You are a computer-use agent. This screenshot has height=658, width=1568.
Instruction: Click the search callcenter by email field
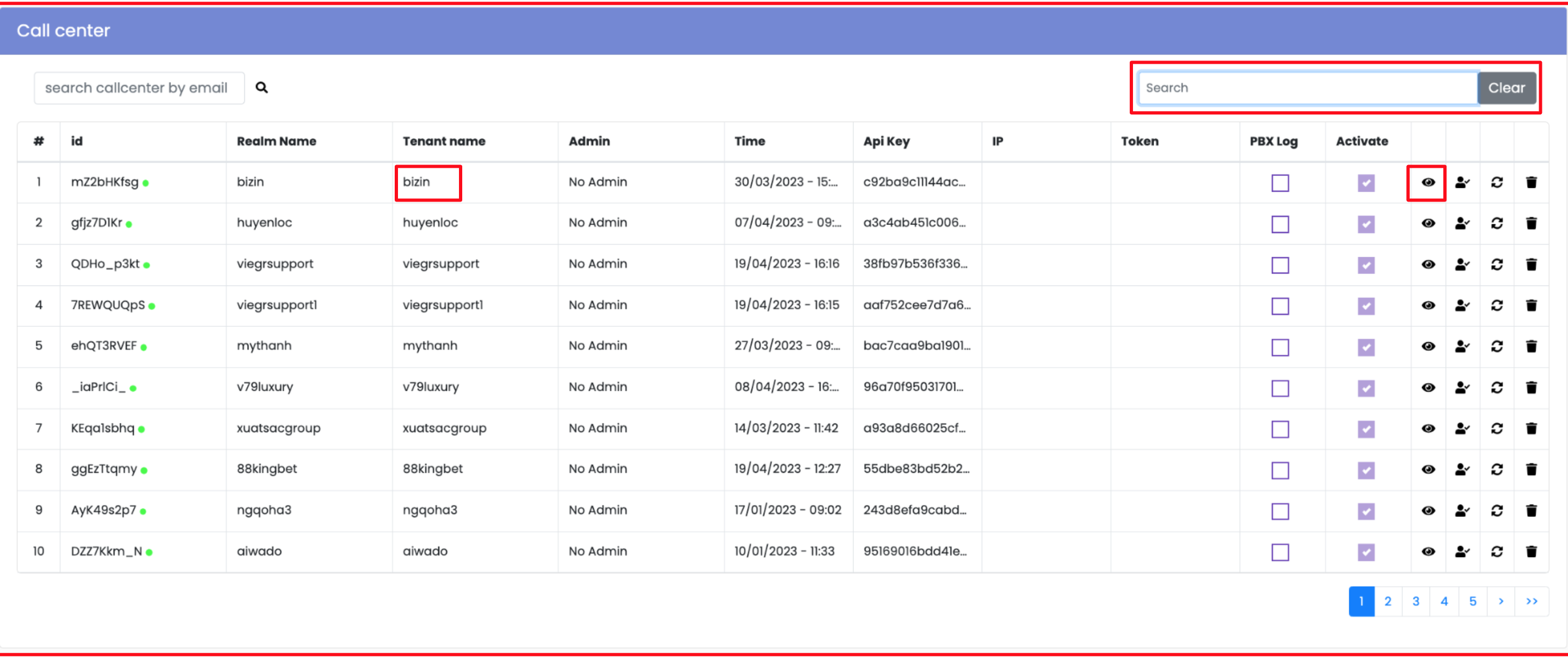139,88
